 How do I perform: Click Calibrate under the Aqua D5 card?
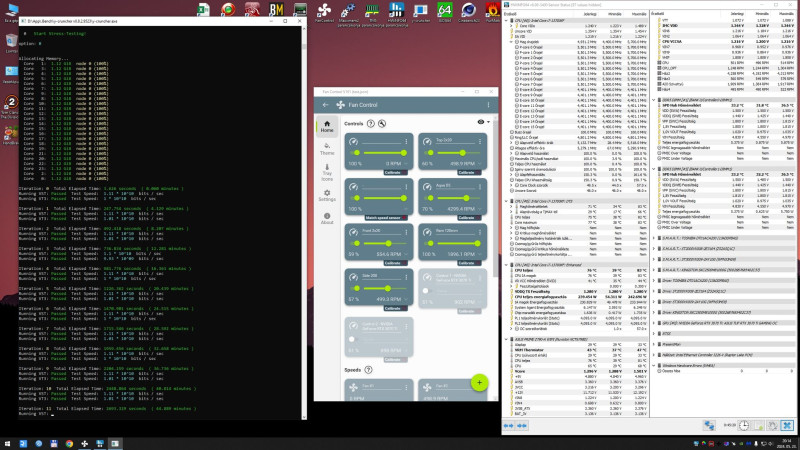click(x=468, y=217)
